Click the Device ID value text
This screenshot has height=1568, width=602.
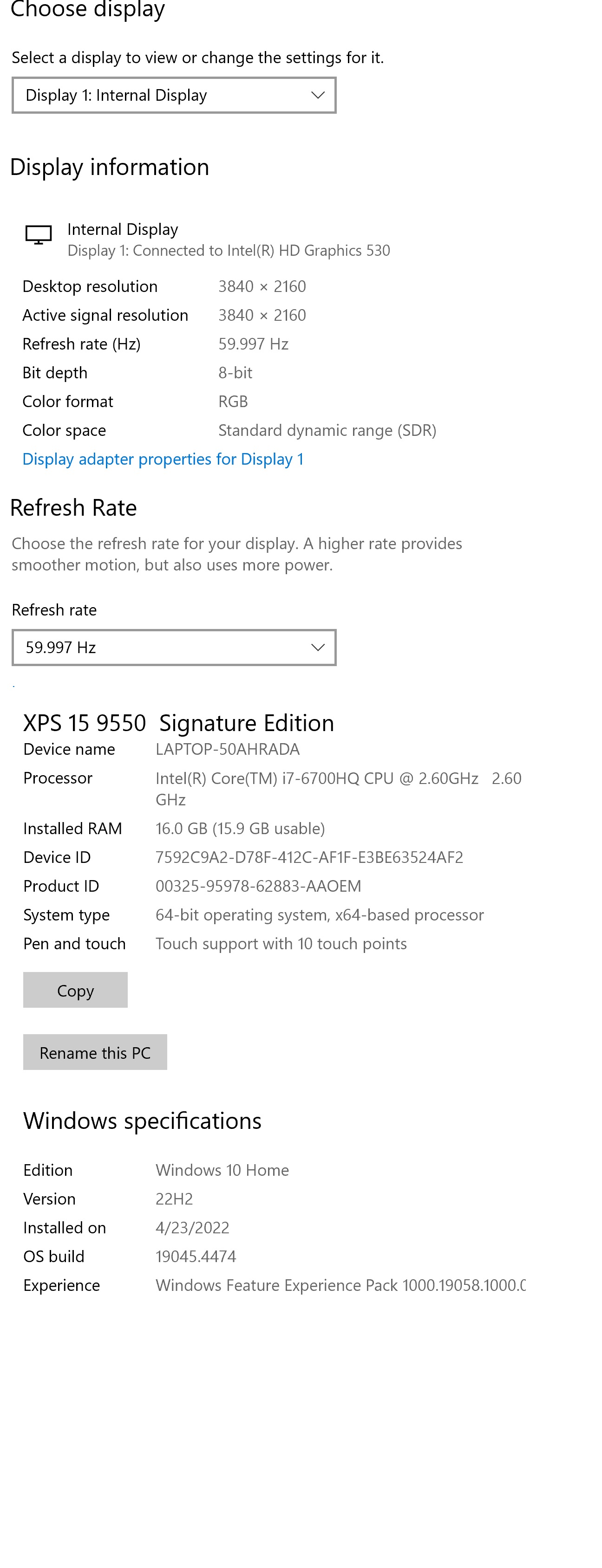click(309, 858)
